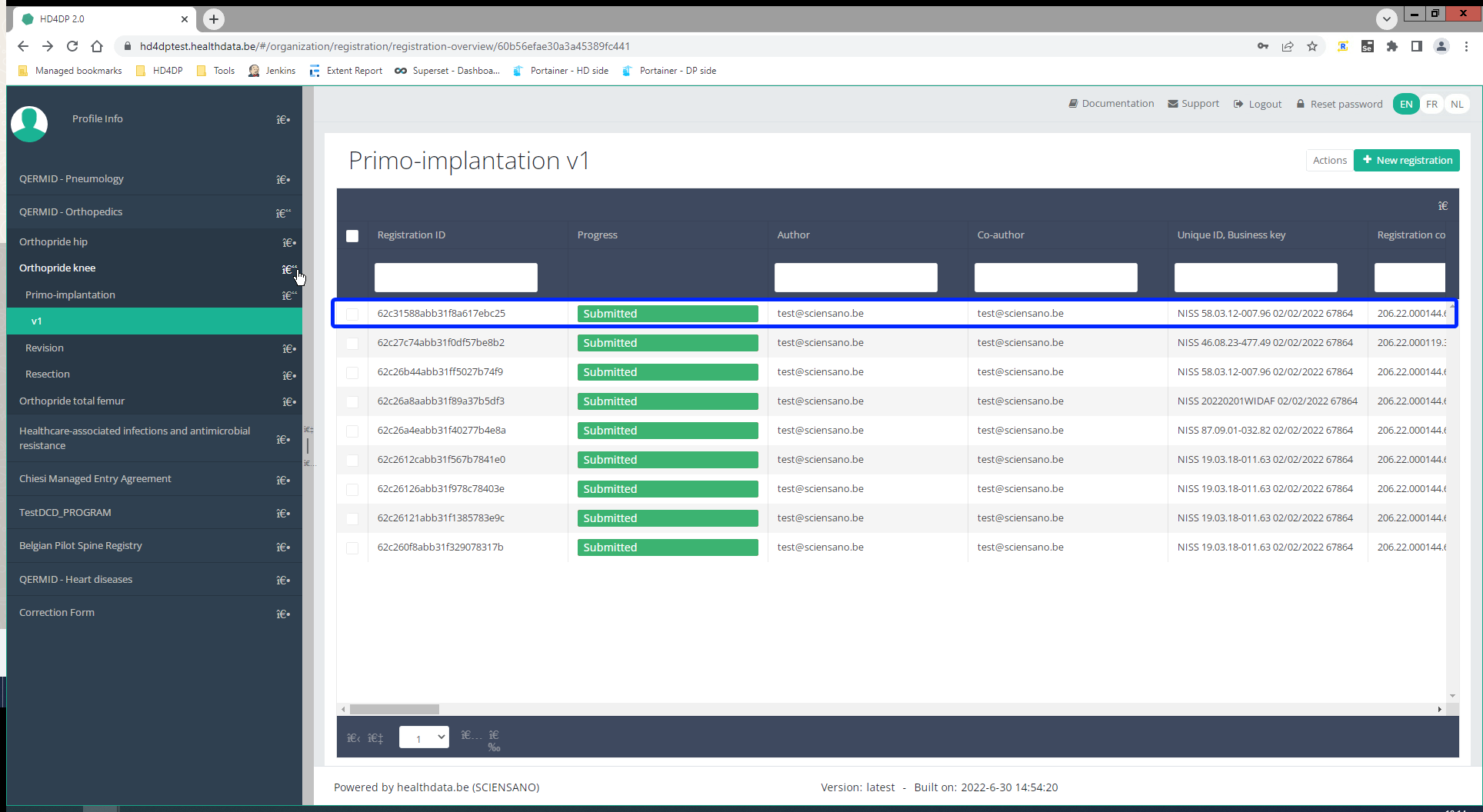Open the browser extensions puzzle icon

click(x=1392, y=46)
